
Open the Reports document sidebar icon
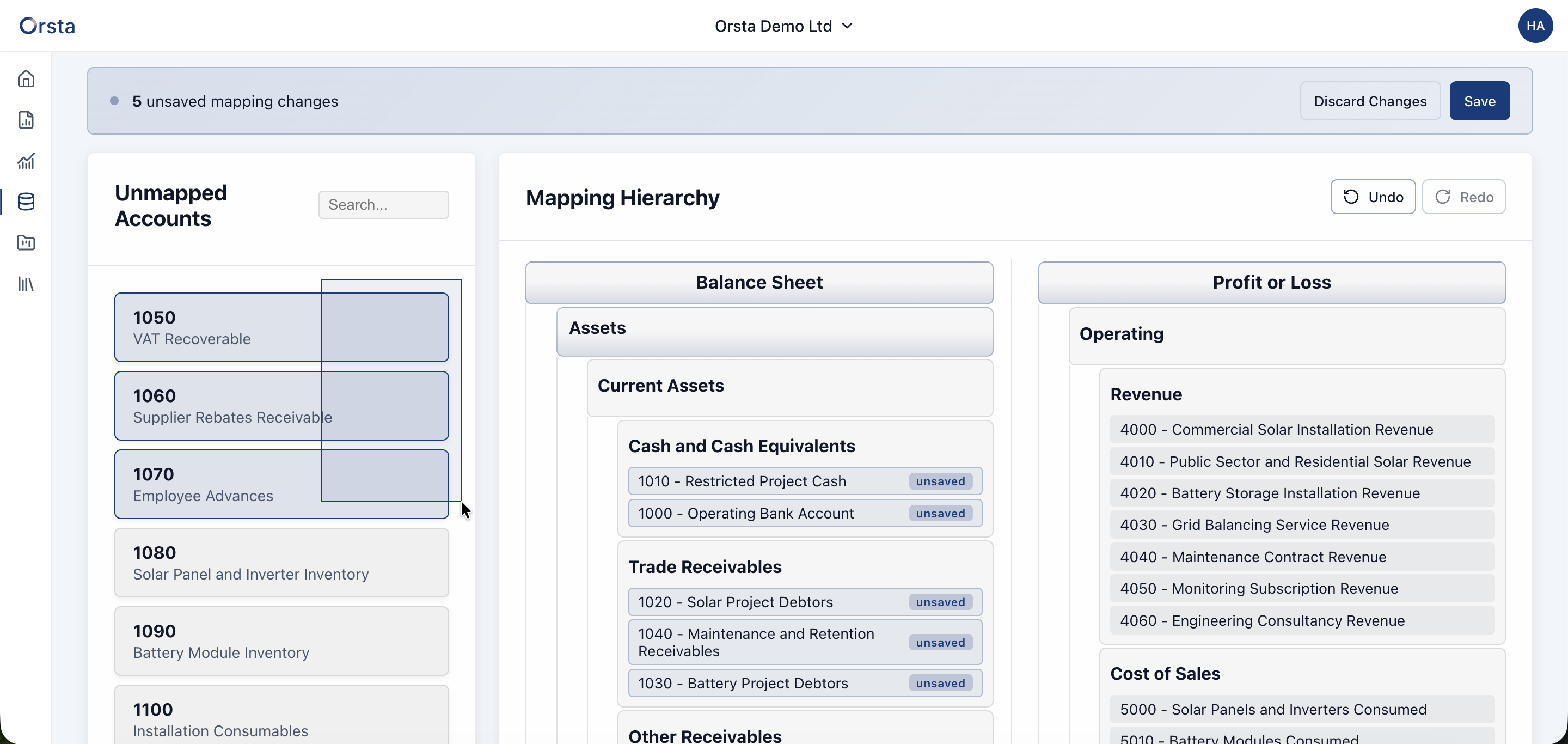coord(26,120)
